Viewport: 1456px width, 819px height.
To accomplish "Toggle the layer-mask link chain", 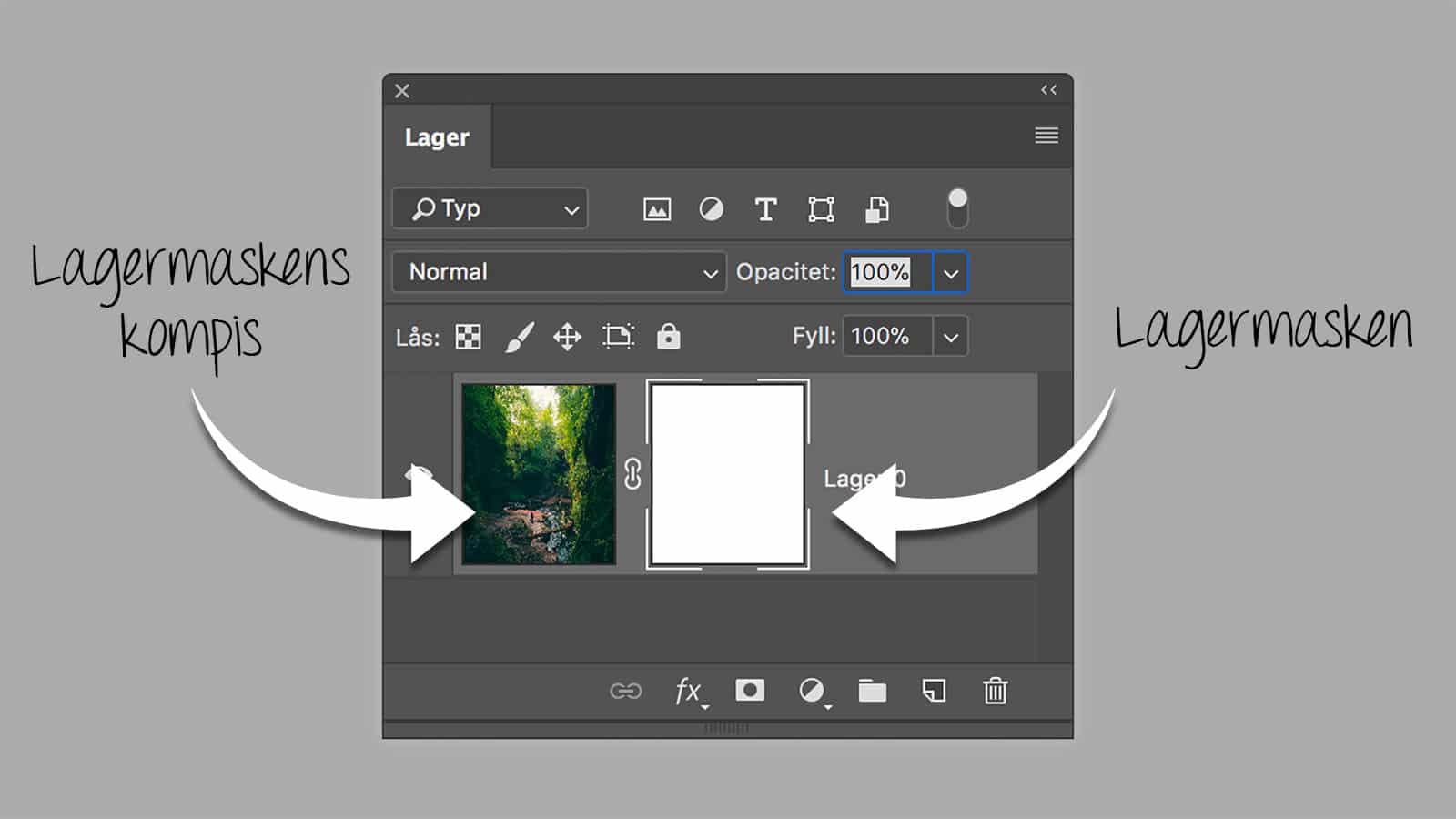I will pyautogui.click(x=632, y=474).
